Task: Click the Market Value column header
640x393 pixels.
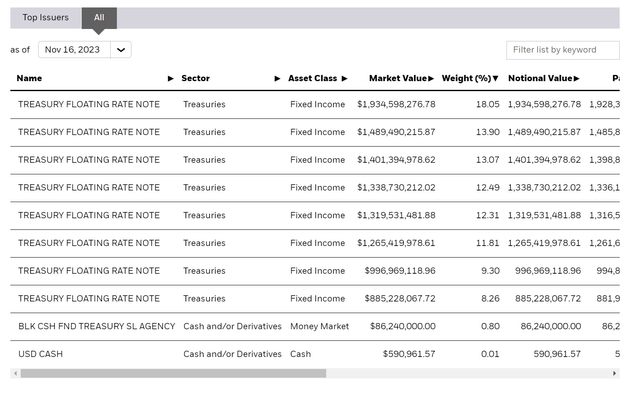Action: (398, 78)
